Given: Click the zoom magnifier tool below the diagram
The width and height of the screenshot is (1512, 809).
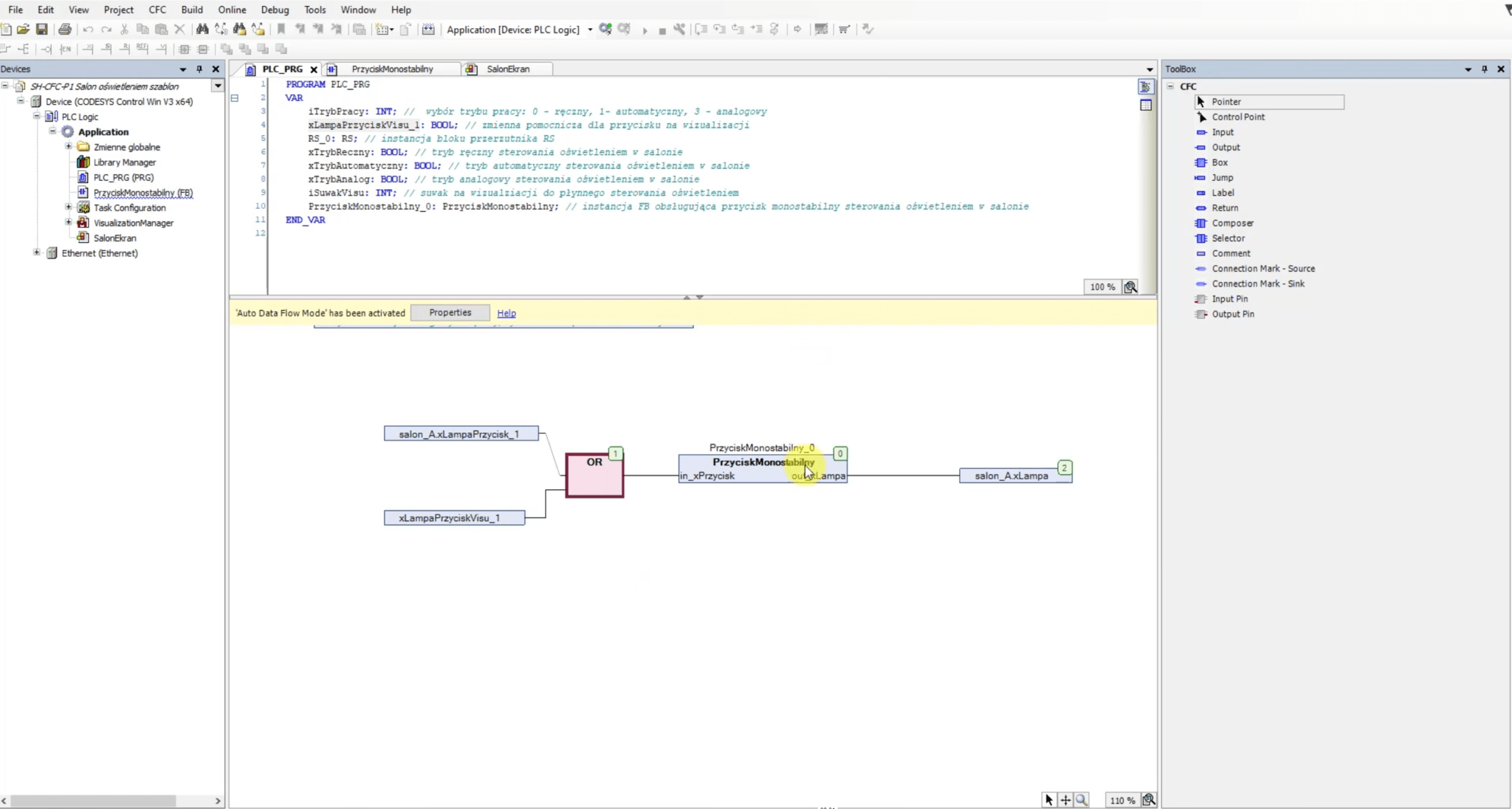Looking at the screenshot, I should coord(1082,800).
